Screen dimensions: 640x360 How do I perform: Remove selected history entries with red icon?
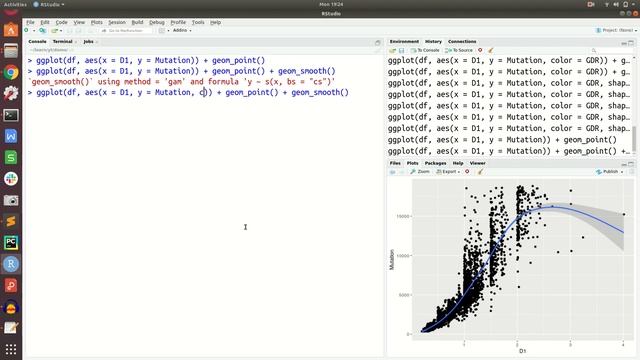click(x=480, y=50)
